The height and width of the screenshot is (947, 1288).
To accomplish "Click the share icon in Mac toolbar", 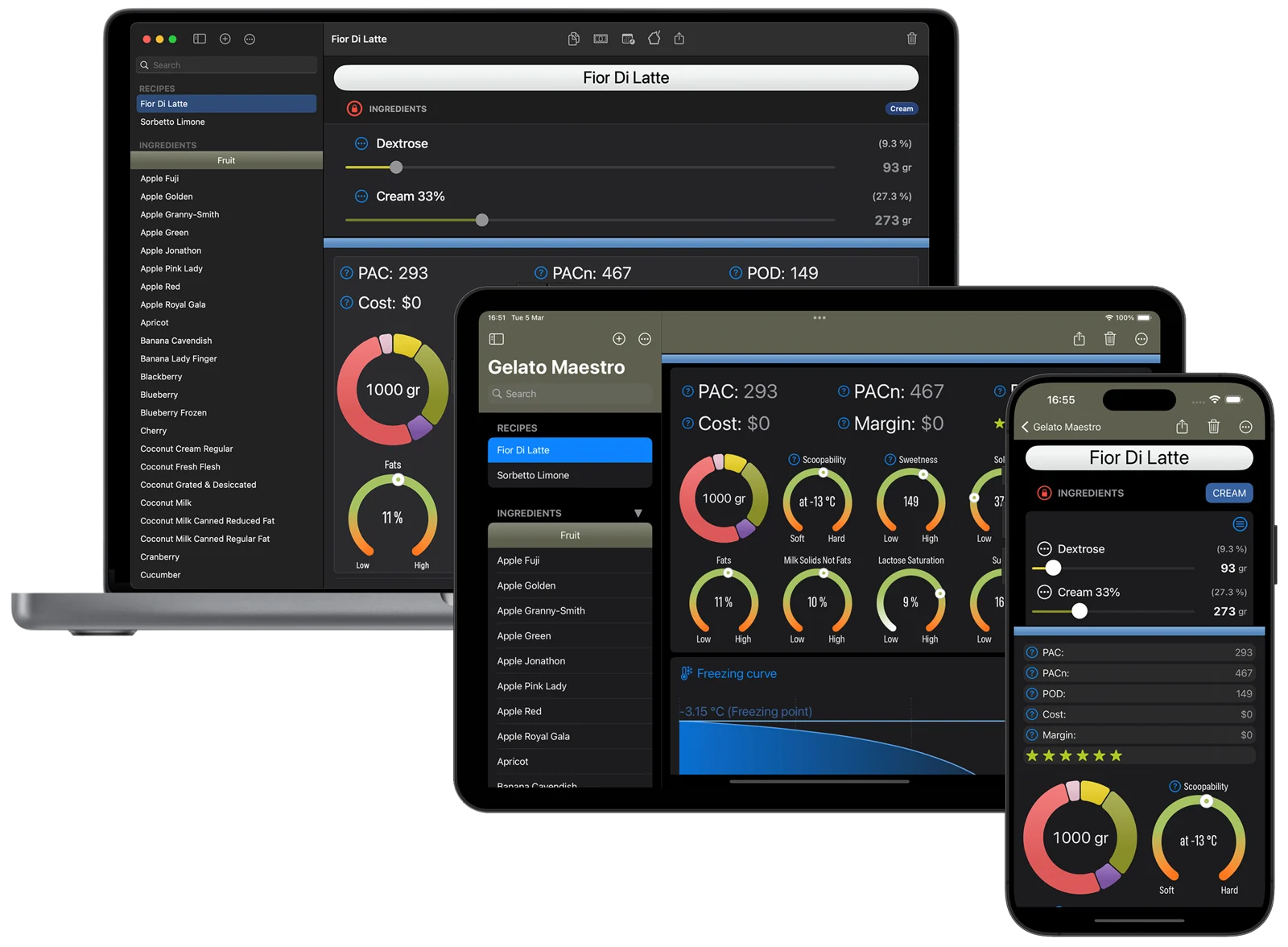I will 679,39.
